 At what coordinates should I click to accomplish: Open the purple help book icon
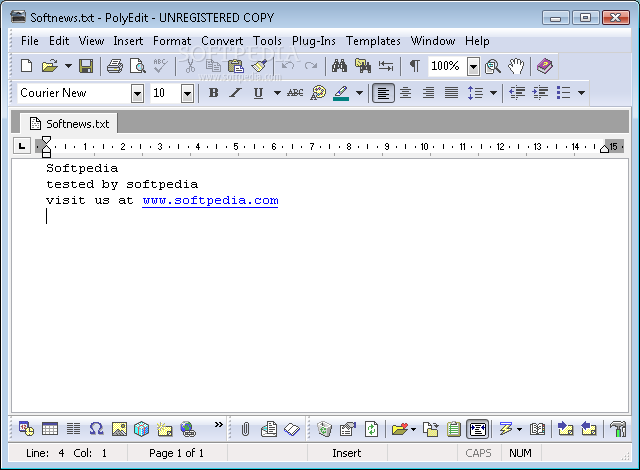pyautogui.click(x=545, y=66)
